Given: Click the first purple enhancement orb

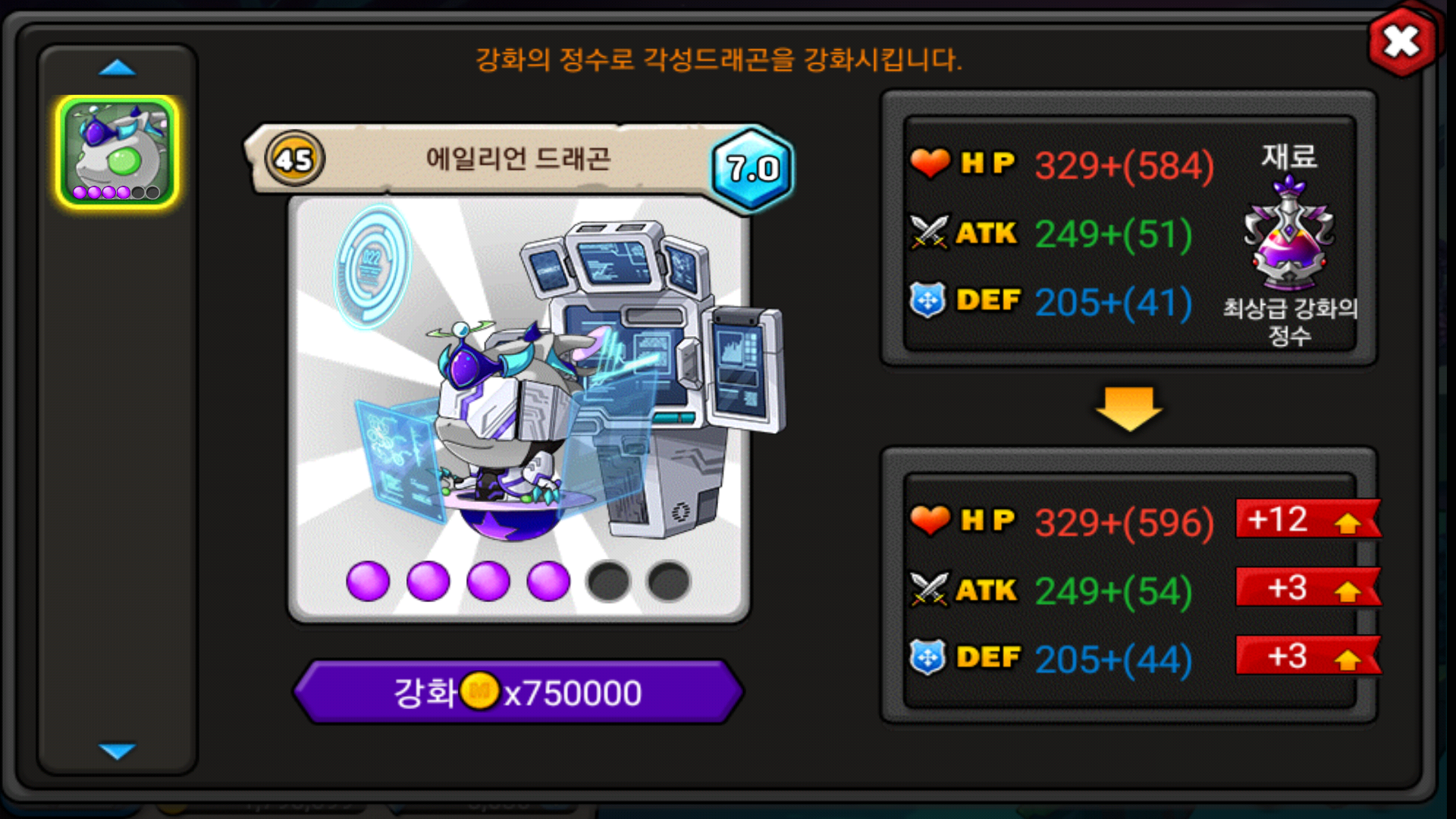Looking at the screenshot, I should (x=368, y=582).
